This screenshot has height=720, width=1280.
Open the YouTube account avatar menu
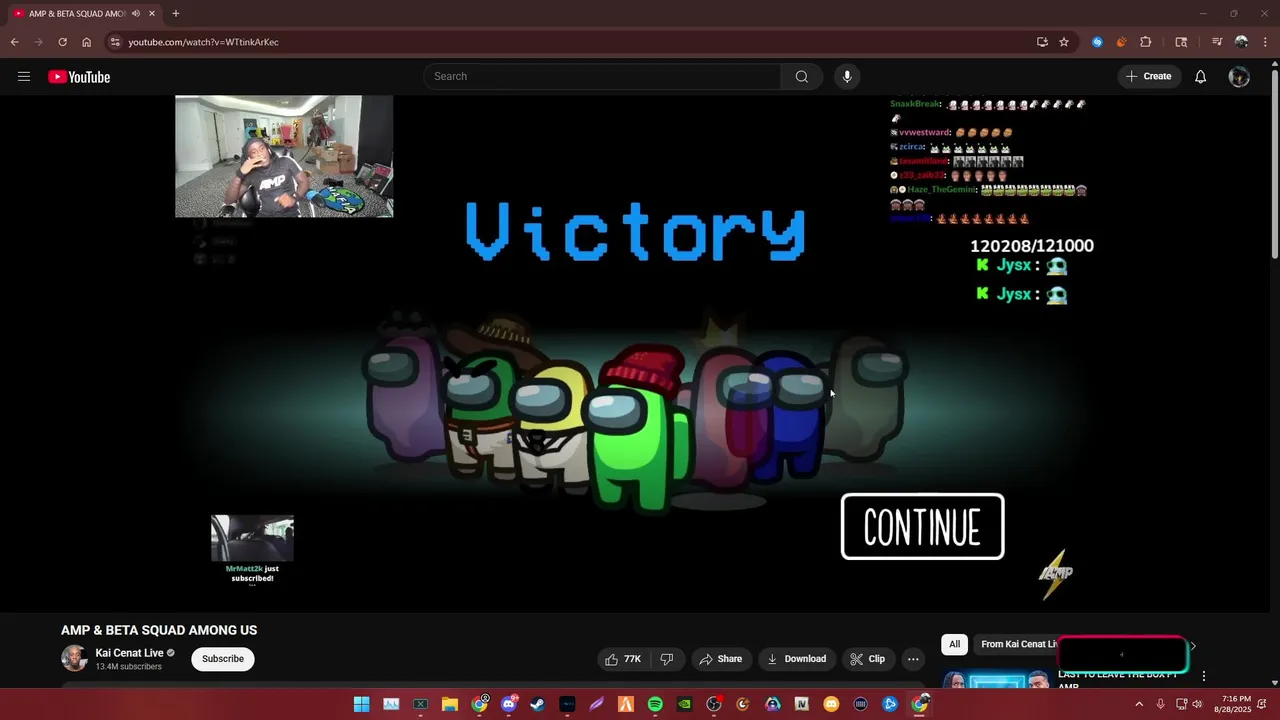[1239, 77]
